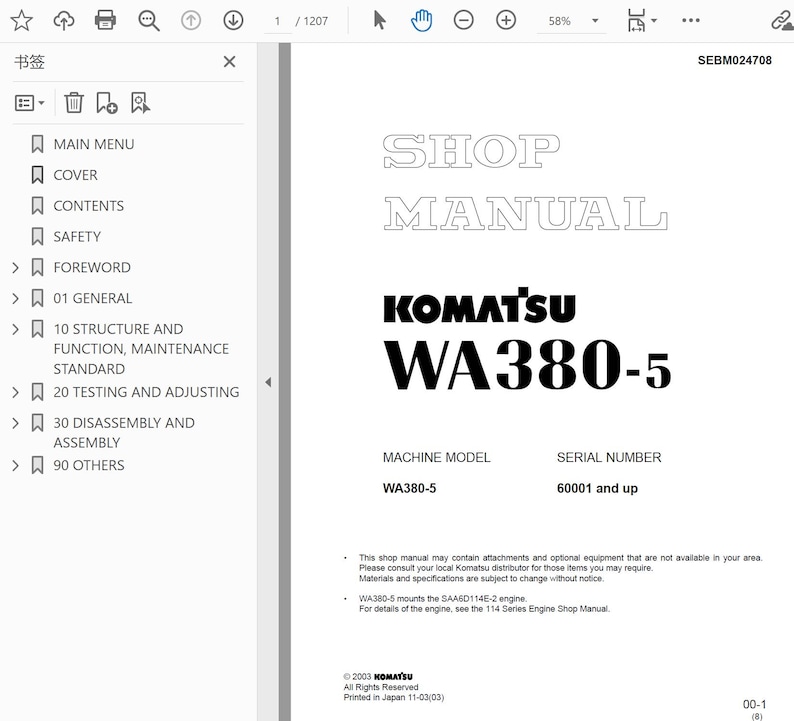Activate the hand pan tool
This screenshot has height=721, width=794.
click(x=421, y=21)
